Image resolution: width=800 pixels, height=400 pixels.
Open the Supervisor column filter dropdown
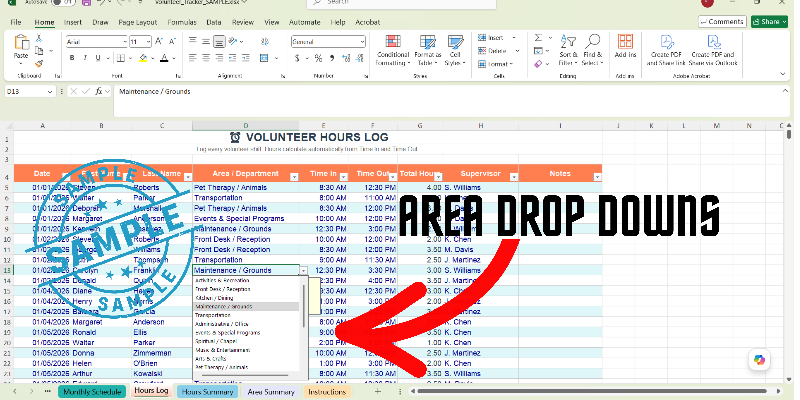click(x=514, y=177)
